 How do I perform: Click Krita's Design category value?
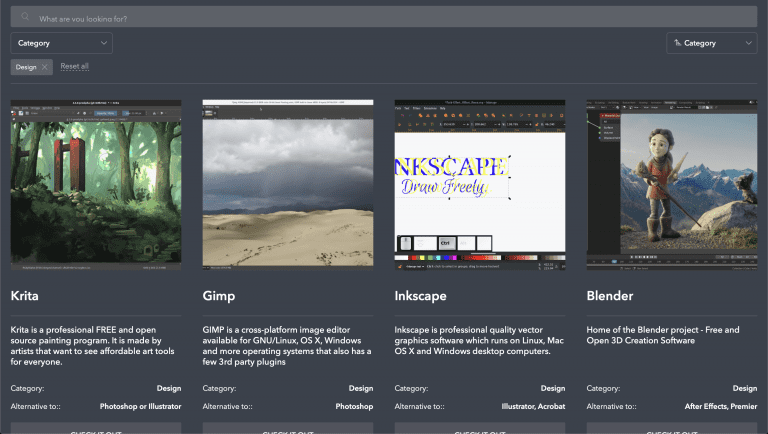tap(169, 388)
